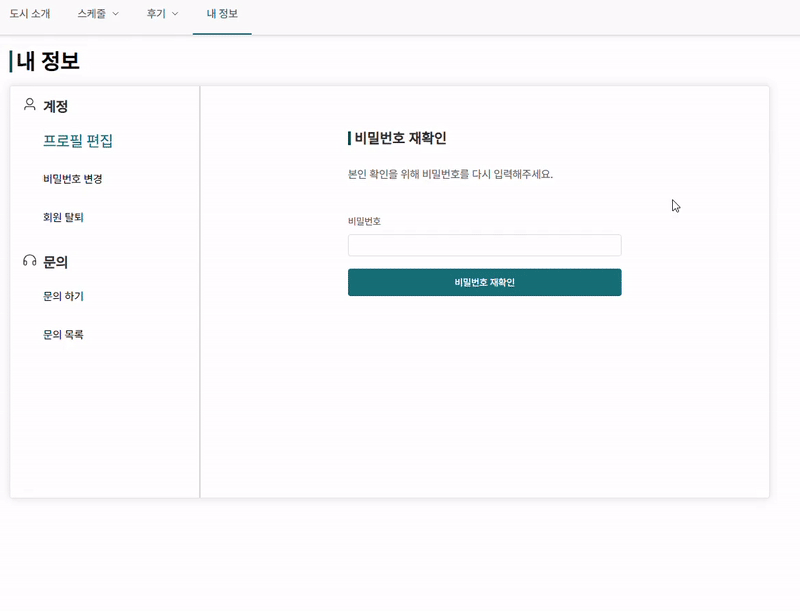Open the 스케줄 menu item
Screen dimensions: 800x611
[92, 14]
